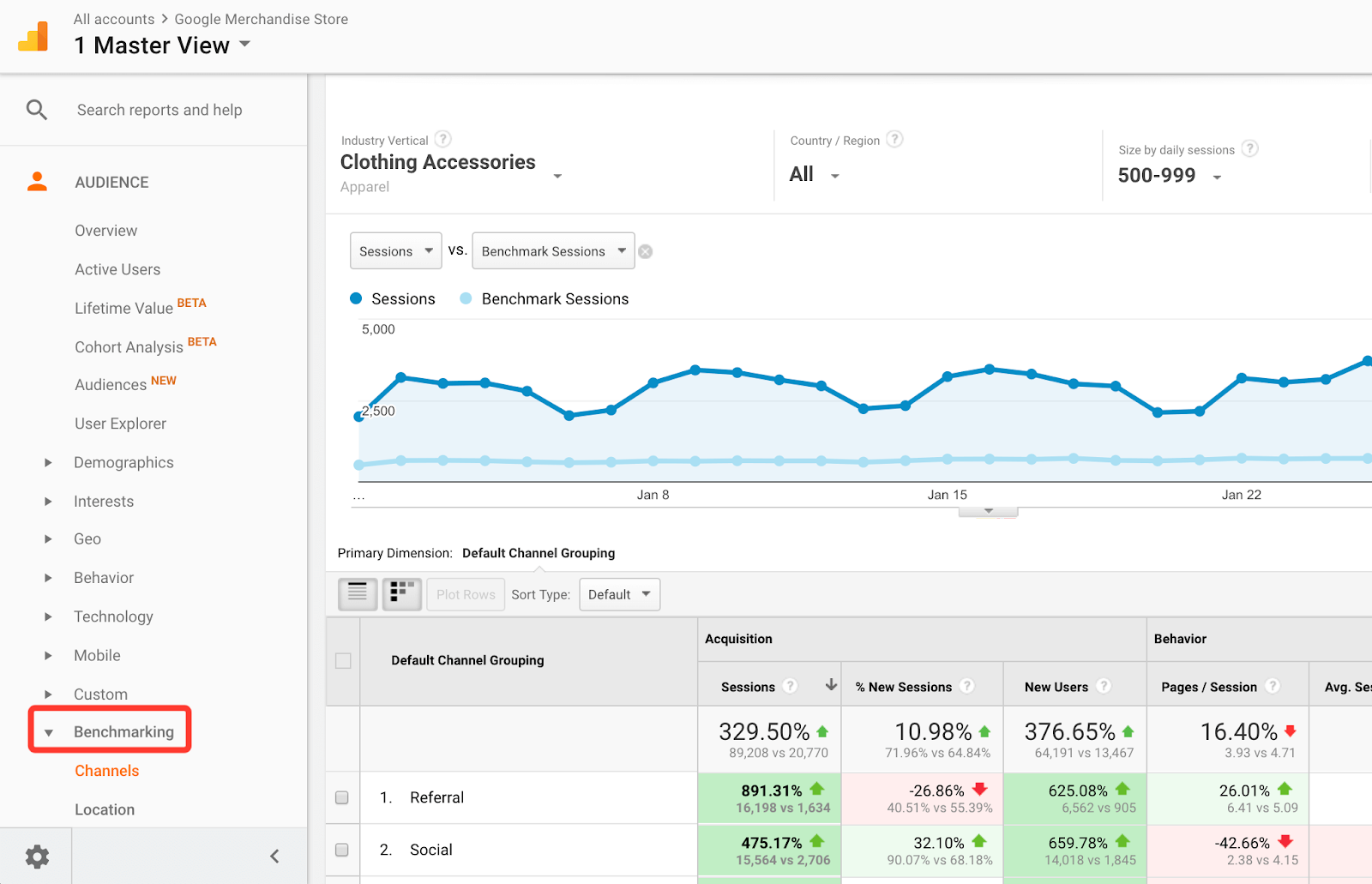Click the All accounts breadcrumb link
1372x884 pixels.
coord(114,19)
